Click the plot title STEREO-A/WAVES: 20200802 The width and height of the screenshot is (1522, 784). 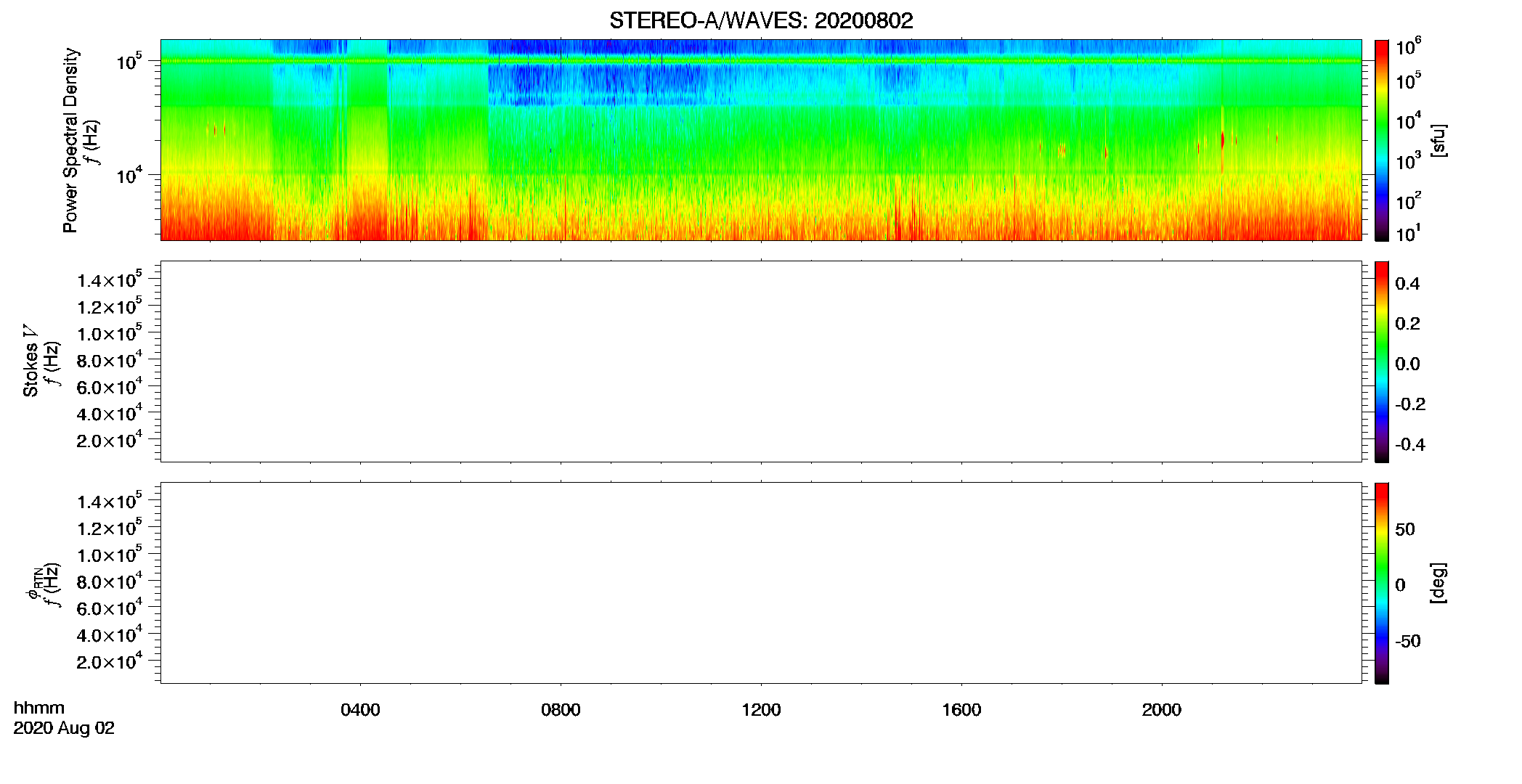tap(761, 20)
